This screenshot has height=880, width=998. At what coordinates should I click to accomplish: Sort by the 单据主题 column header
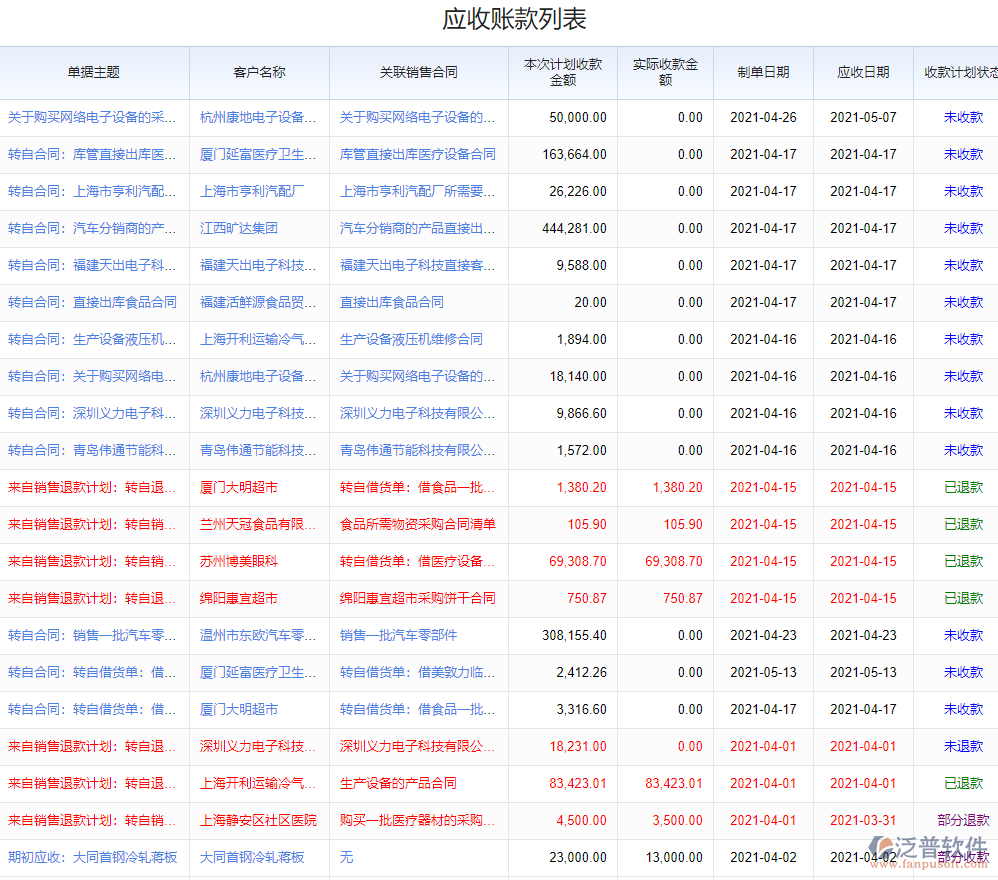point(94,72)
